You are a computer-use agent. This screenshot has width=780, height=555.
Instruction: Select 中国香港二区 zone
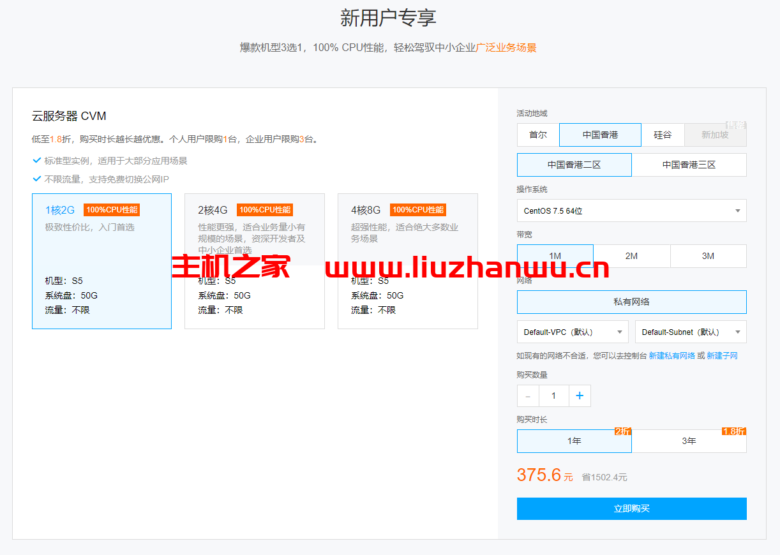(575, 165)
